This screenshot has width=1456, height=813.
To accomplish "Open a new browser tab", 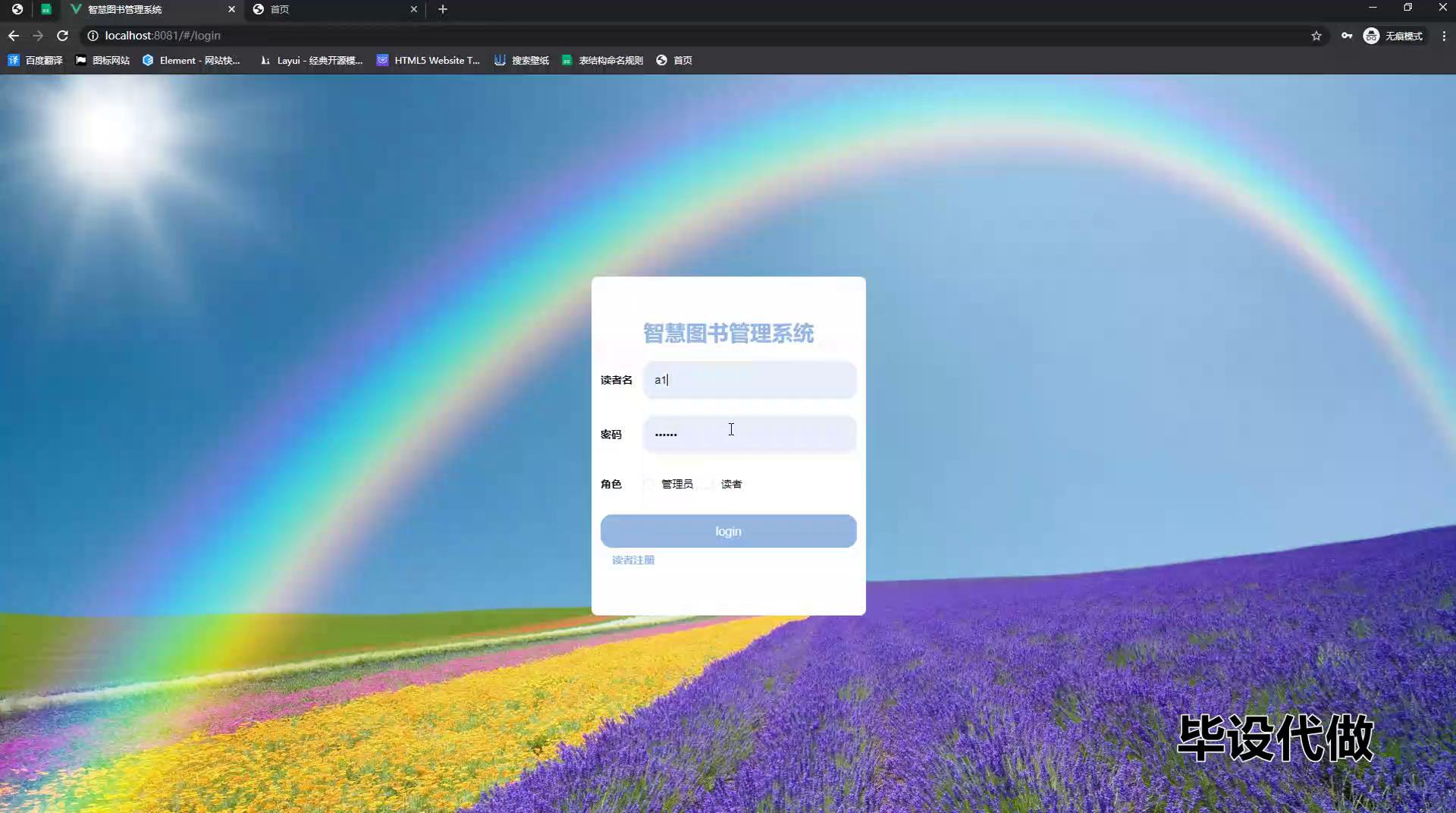I will (x=443, y=9).
